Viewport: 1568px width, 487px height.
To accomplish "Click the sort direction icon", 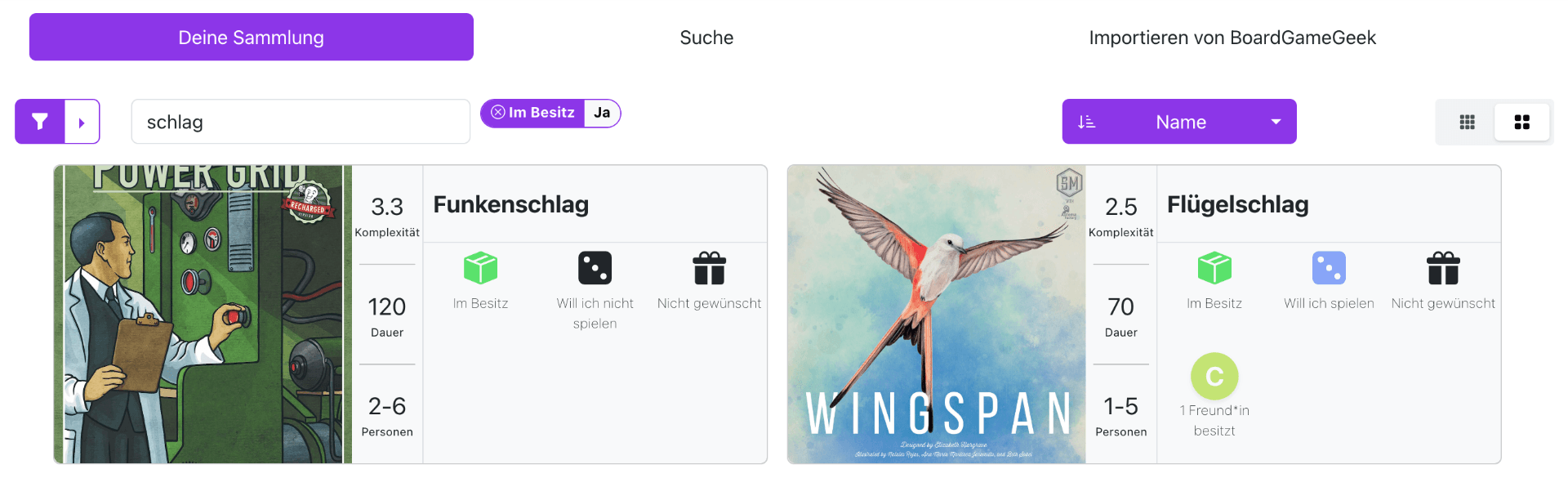I will 1086,122.
